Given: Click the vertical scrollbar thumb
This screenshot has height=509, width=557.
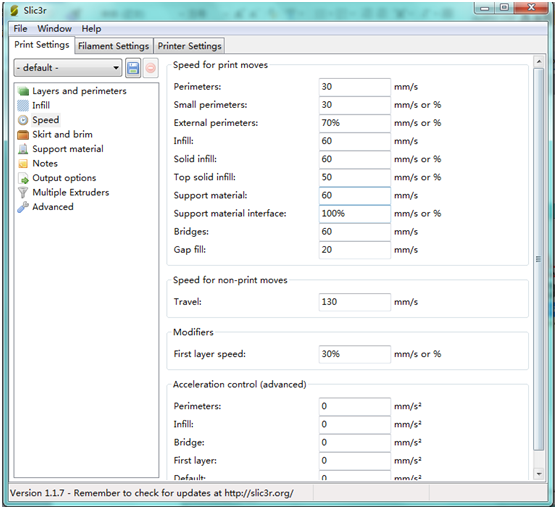Looking at the screenshot, I should click(539, 259).
